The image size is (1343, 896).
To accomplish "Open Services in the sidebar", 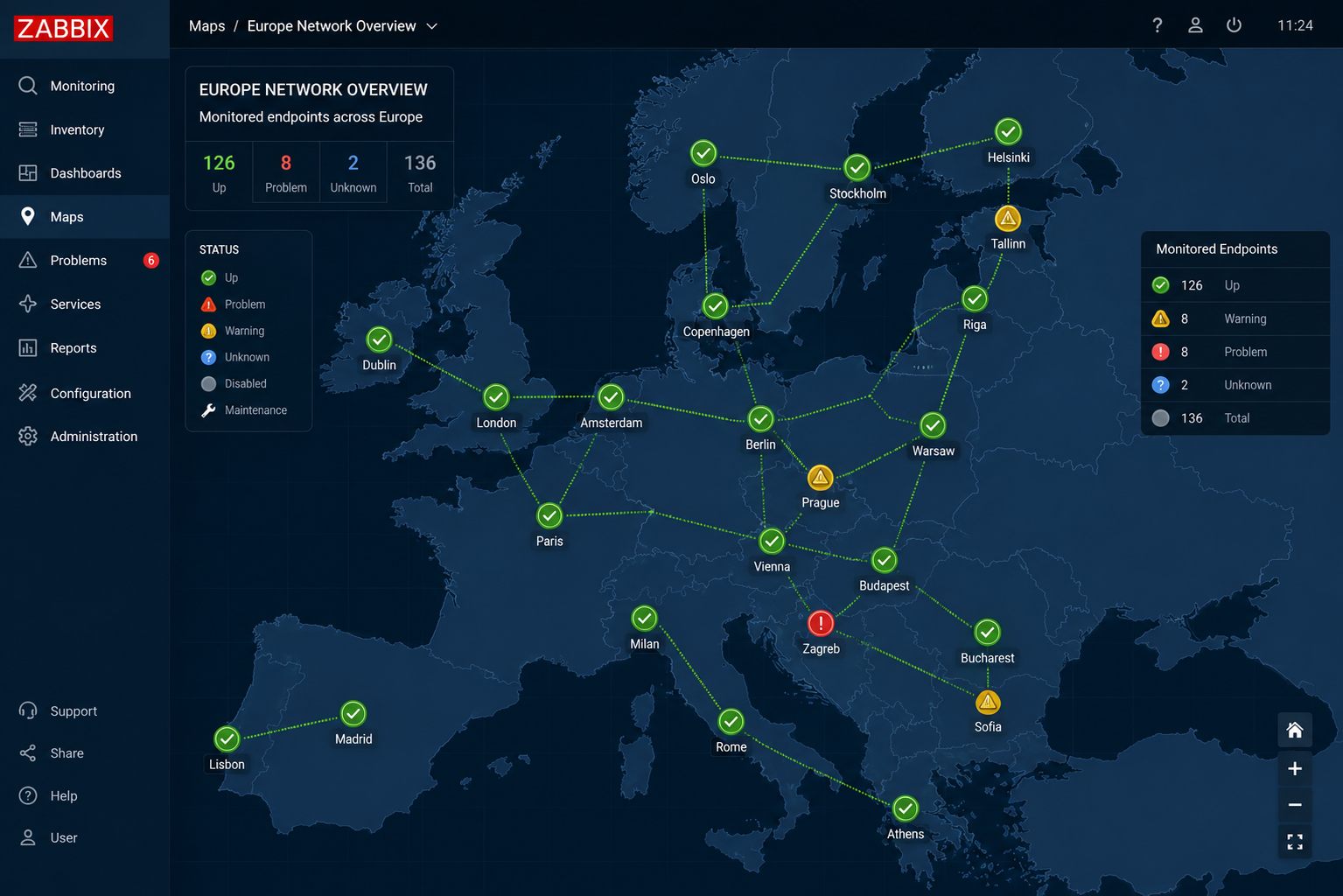I will pos(85,304).
